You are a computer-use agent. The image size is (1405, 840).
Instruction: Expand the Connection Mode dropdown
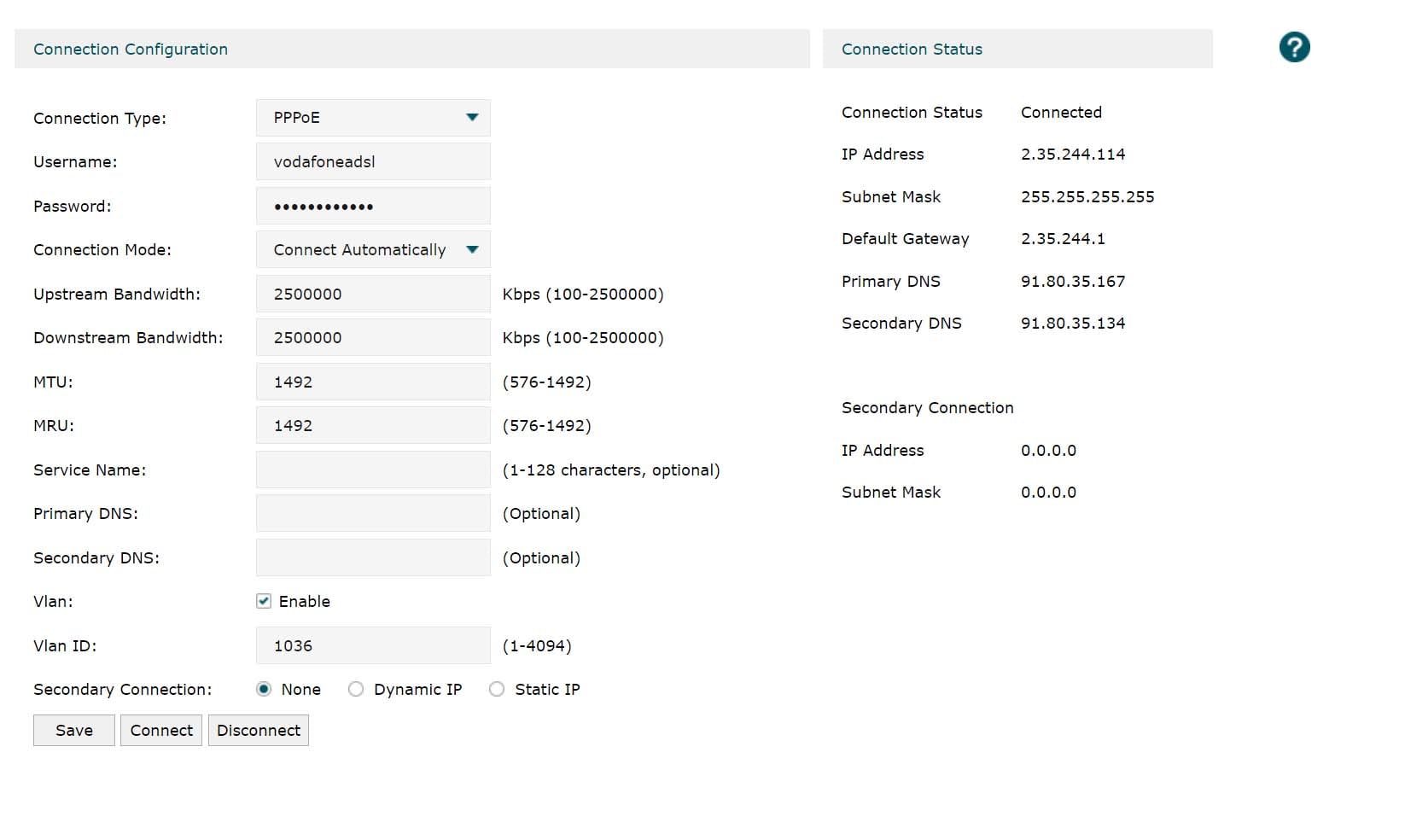373,250
